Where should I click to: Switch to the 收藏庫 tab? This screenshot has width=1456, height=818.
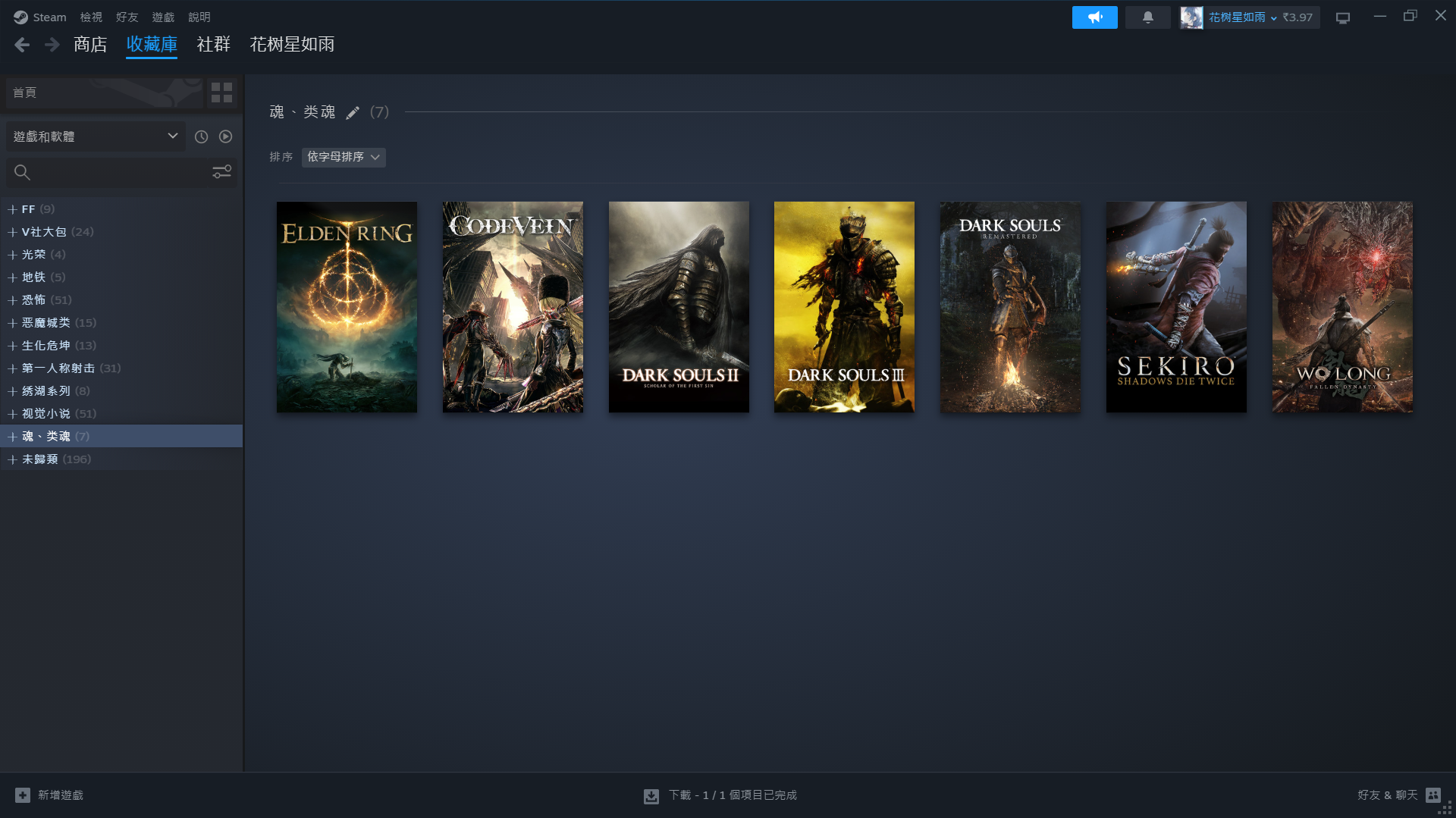click(152, 45)
